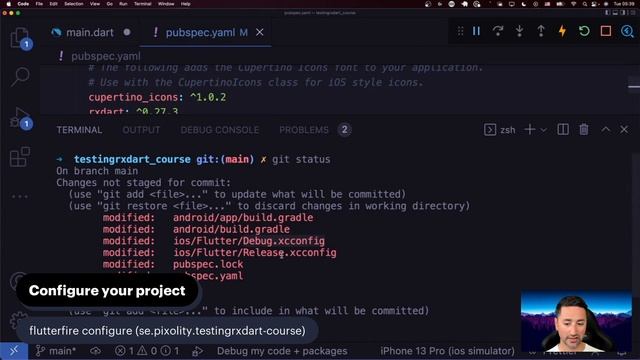Stop the debug session
The height and width of the screenshot is (360, 640).
606,31
